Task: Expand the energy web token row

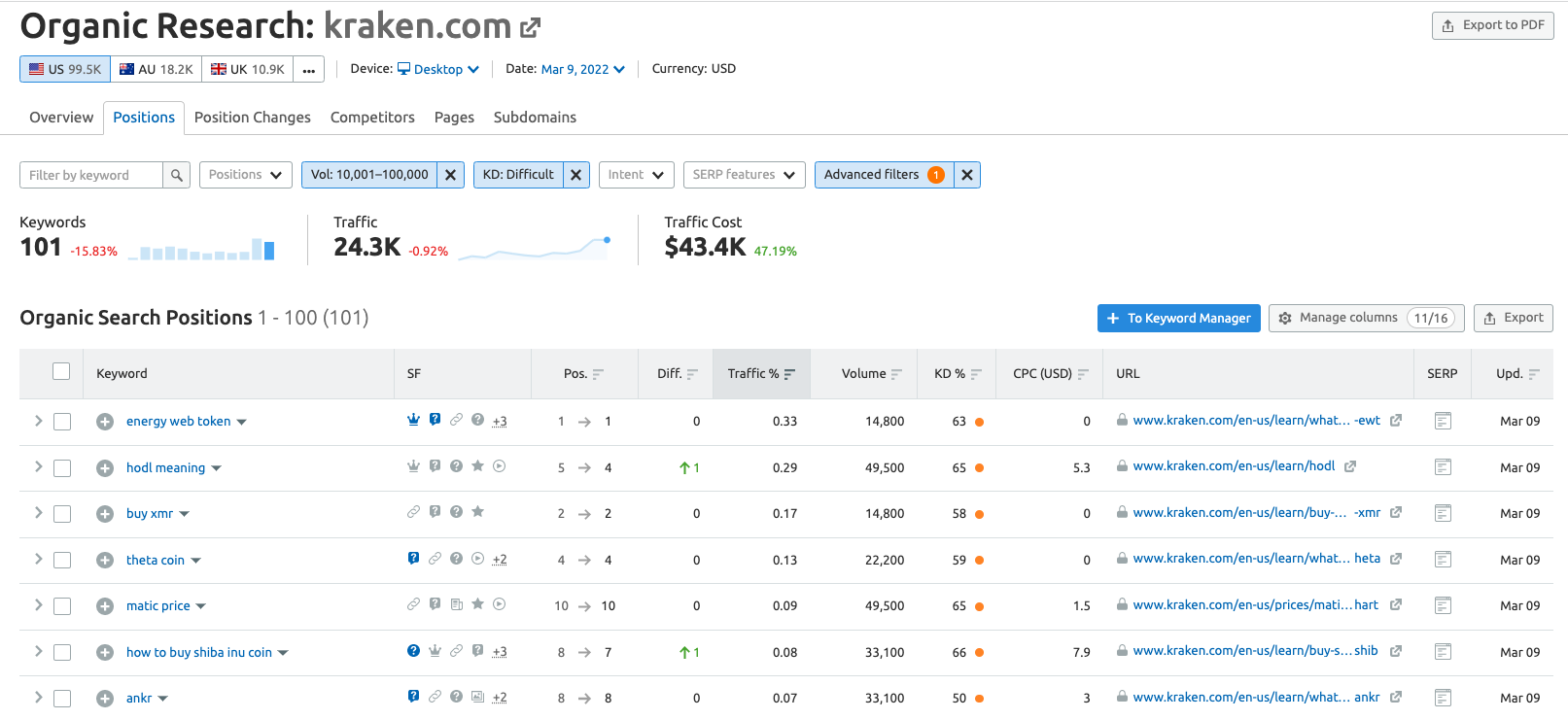Action: point(38,421)
